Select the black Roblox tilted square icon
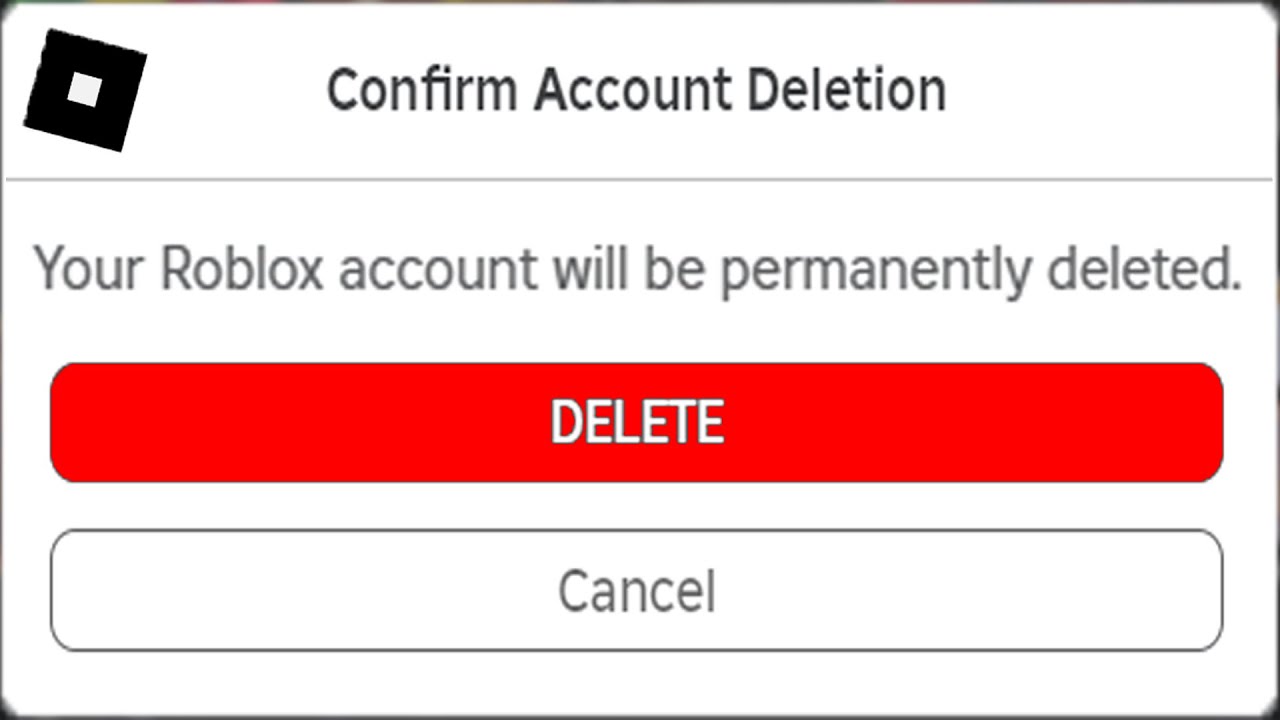 84,91
